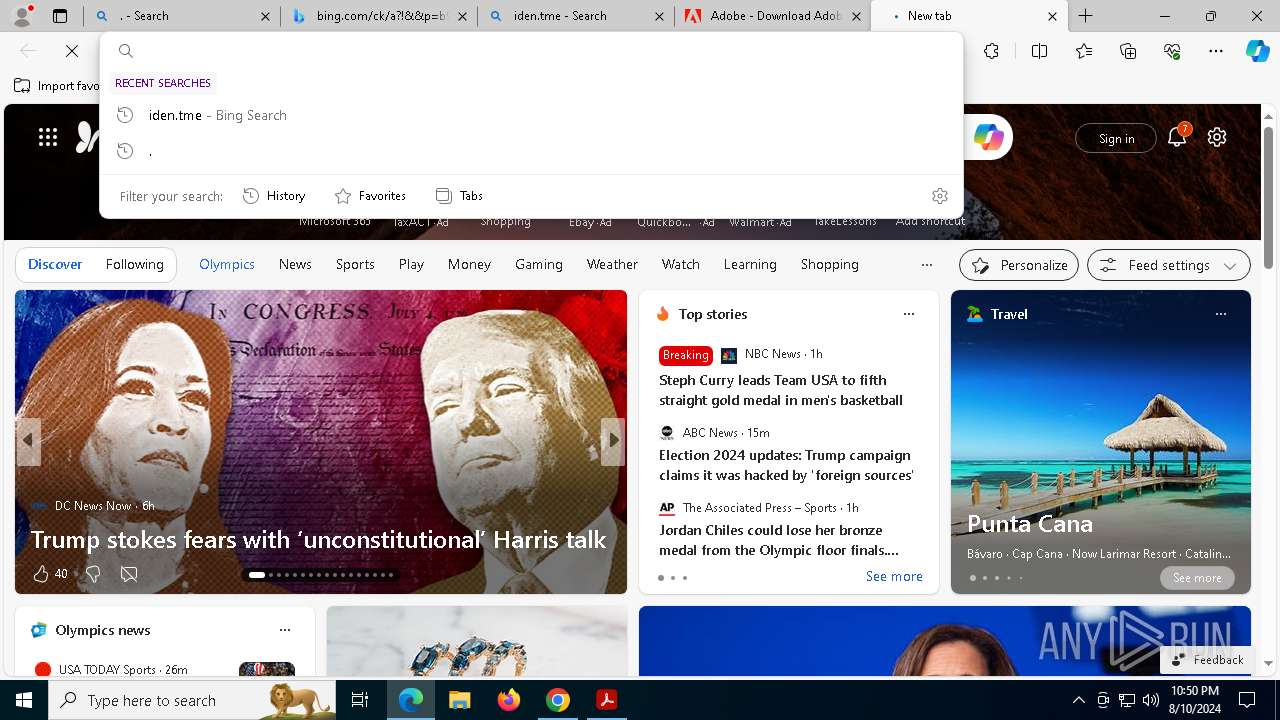This screenshot has width=1280, height=720.
Task: Open the MSN apps grid launcher
Action: pos(48,137)
